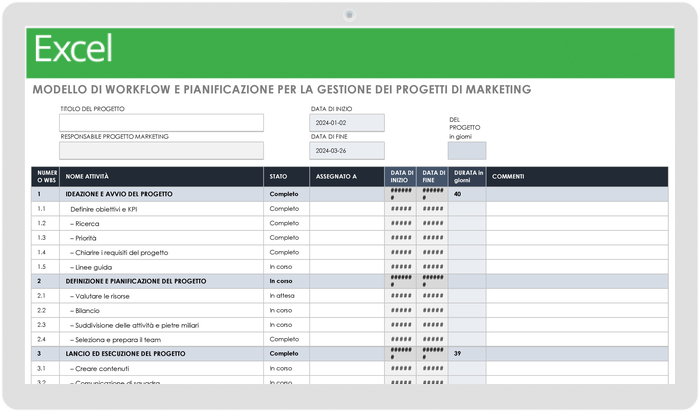The width and height of the screenshot is (700, 412).
Task: Select the '– Creare contenuti' activity cell
Action: pyautogui.click(x=161, y=369)
